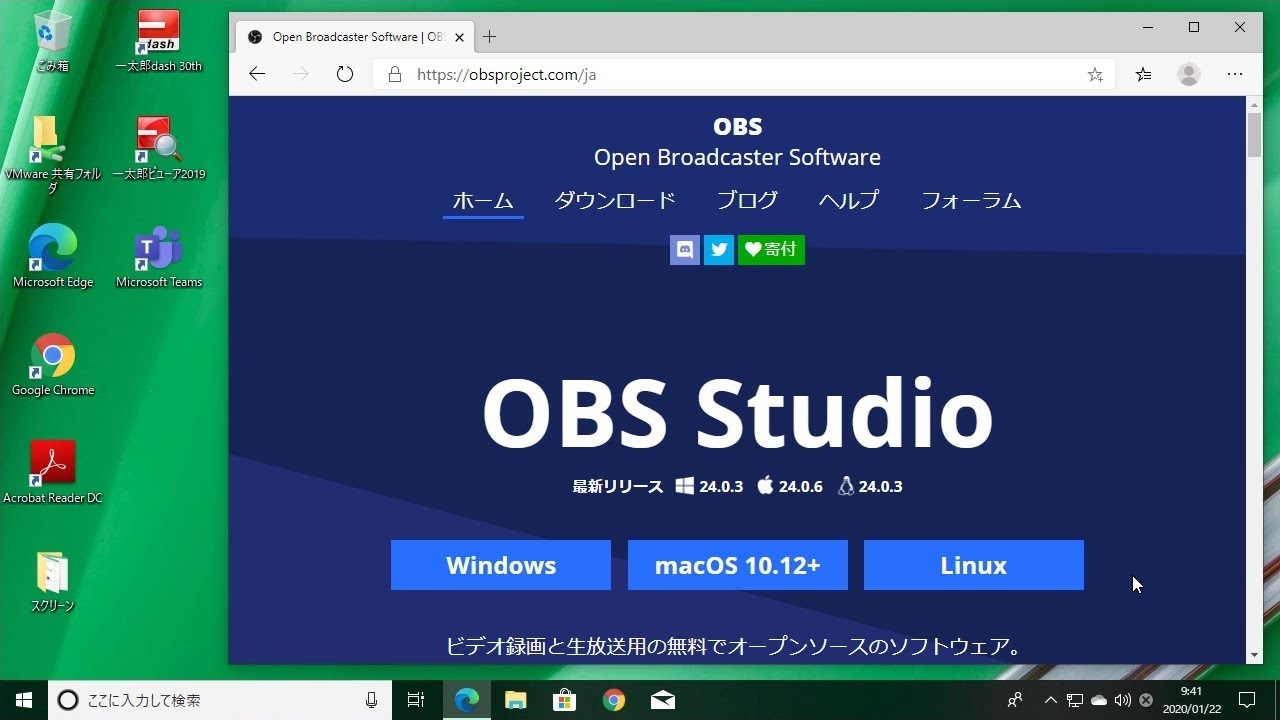The width and height of the screenshot is (1280, 720).
Task: Go to the ホーム nav item
Action: point(483,200)
